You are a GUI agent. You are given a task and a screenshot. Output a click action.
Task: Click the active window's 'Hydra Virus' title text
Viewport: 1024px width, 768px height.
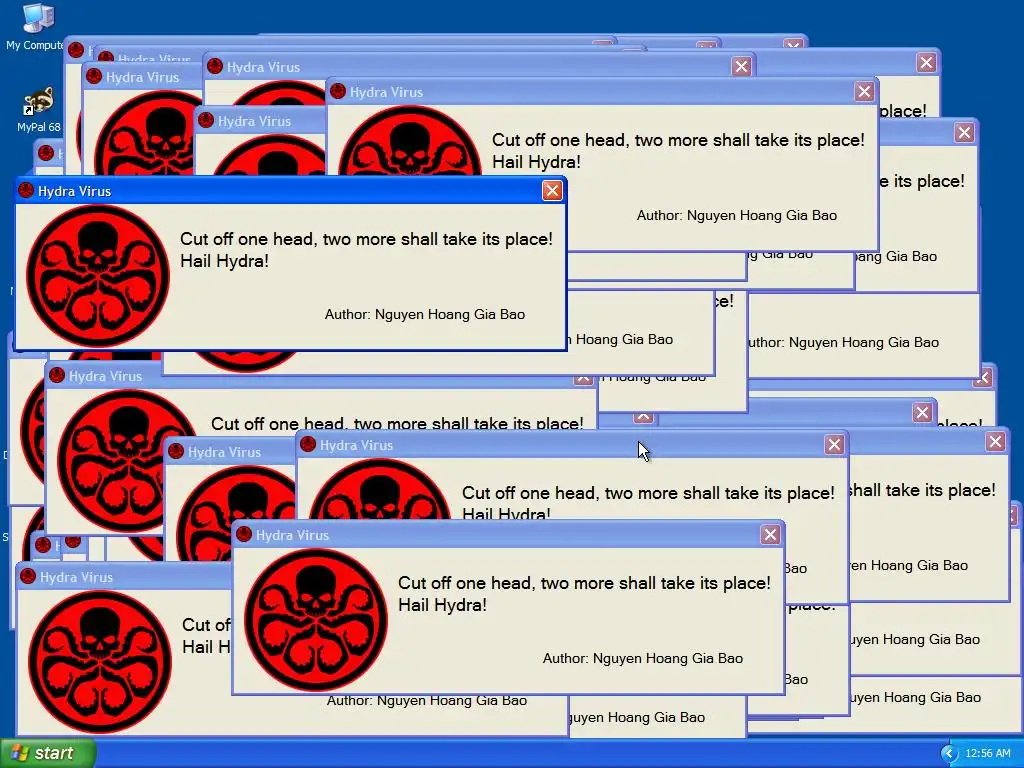pyautogui.click(x=74, y=191)
